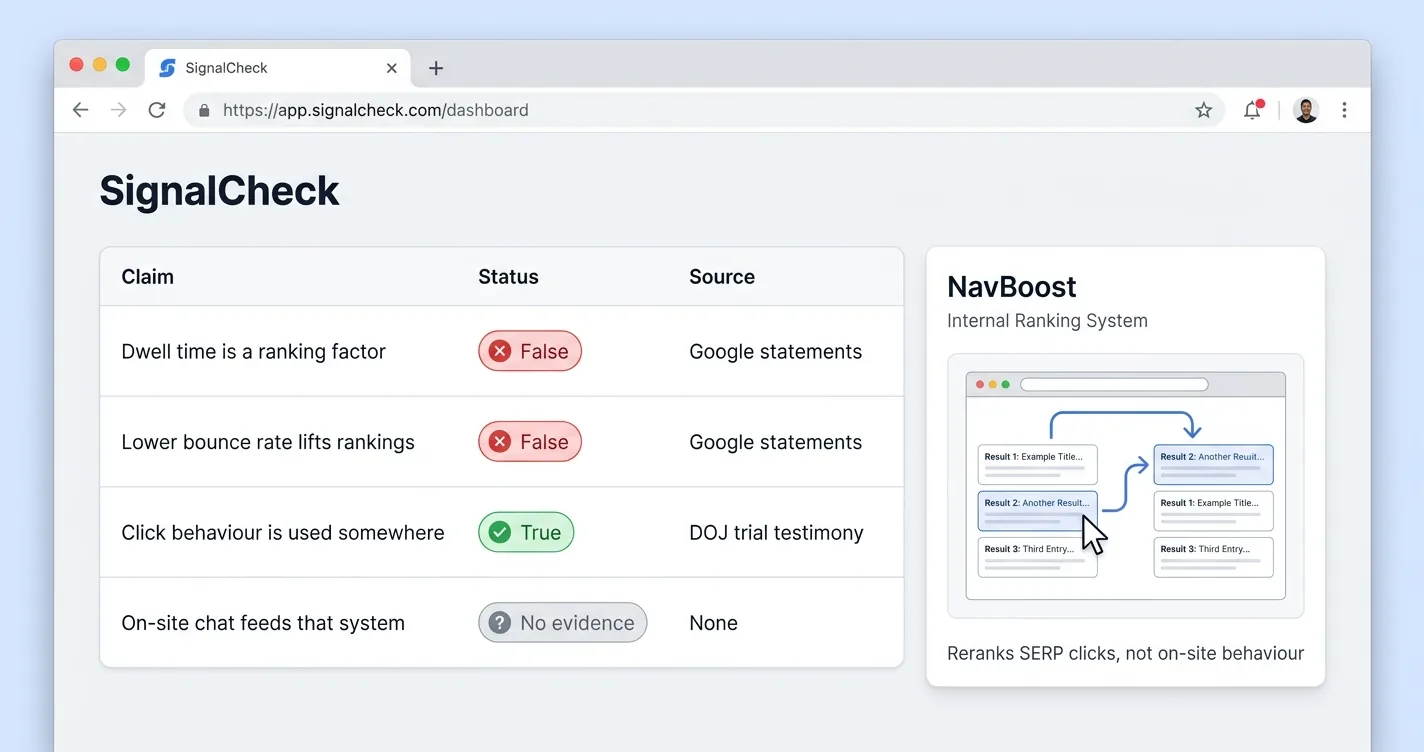
Task: Click the Status column header
Action: (x=508, y=277)
